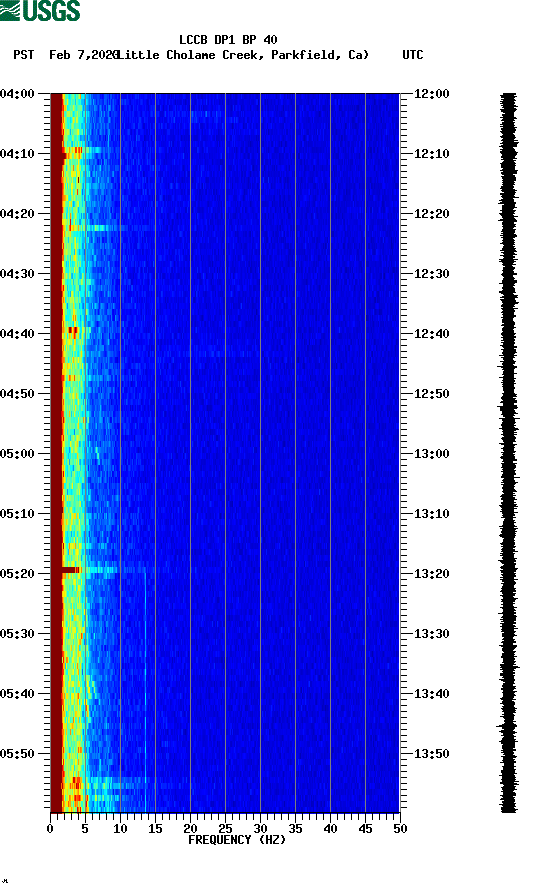Click the 'UTC' timezone label

[x=413, y=55]
